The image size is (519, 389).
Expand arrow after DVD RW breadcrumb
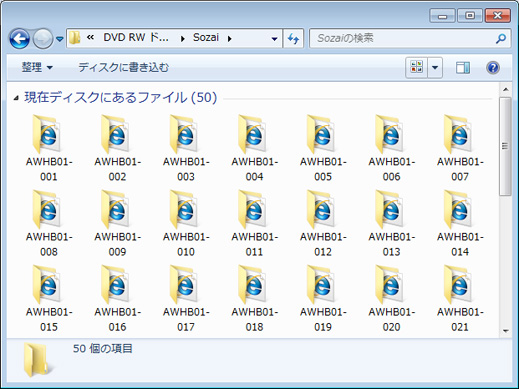(x=182, y=39)
